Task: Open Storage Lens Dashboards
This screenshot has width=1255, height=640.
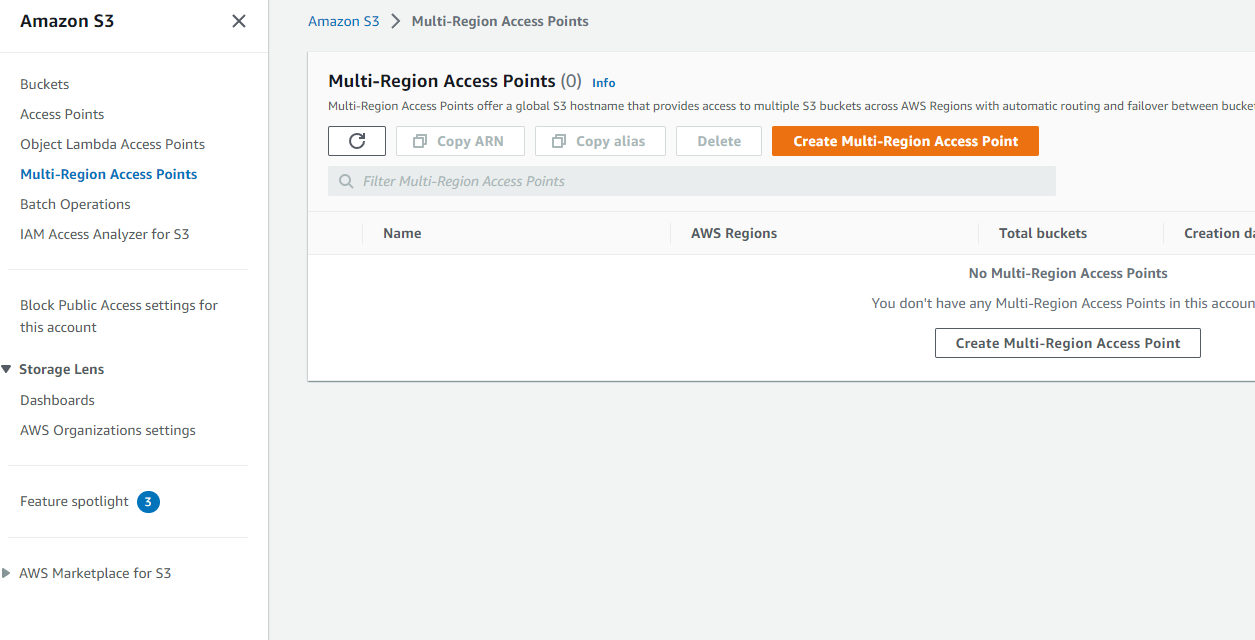Action: [57, 400]
